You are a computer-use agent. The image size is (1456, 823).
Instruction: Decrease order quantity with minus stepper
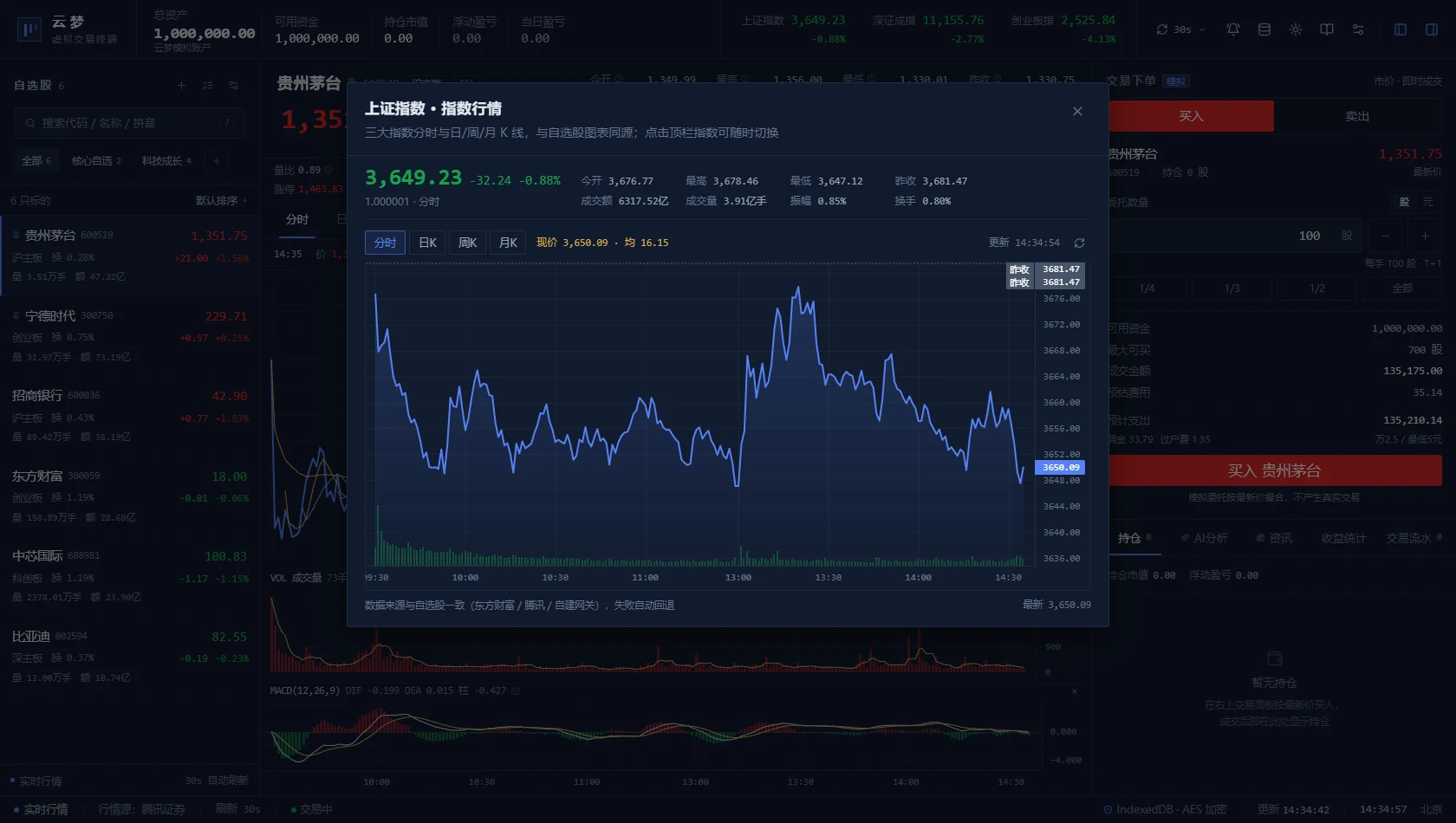coord(1385,236)
